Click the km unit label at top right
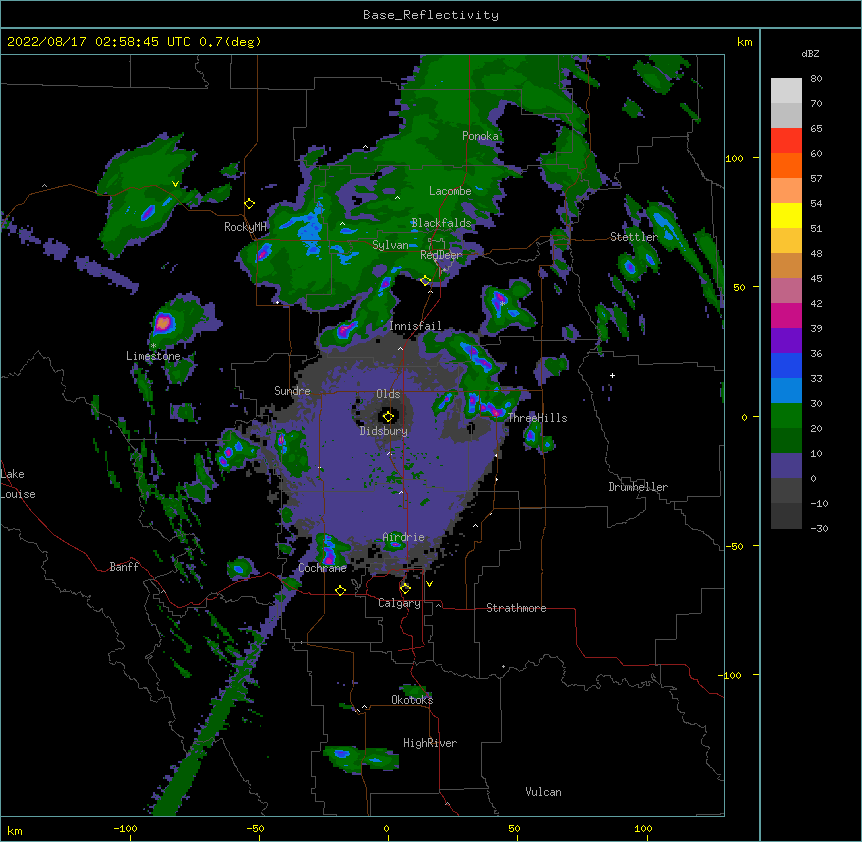862x842 pixels. [x=745, y=42]
